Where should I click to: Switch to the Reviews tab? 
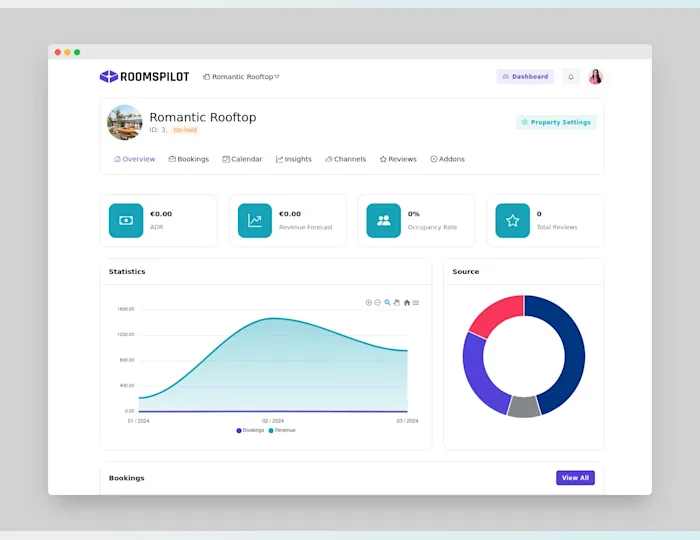pyautogui.click(x=398, y=159)
